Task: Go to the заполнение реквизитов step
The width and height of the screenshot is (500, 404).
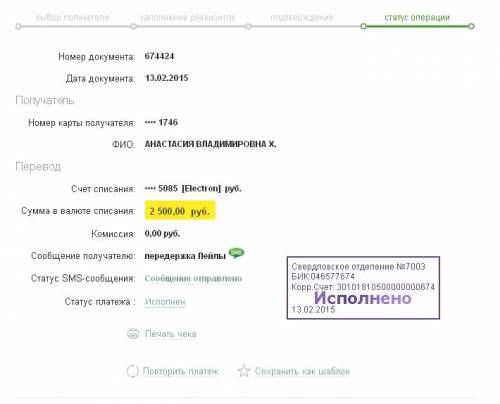Action: pyautogui.click(x=187, y=17)
